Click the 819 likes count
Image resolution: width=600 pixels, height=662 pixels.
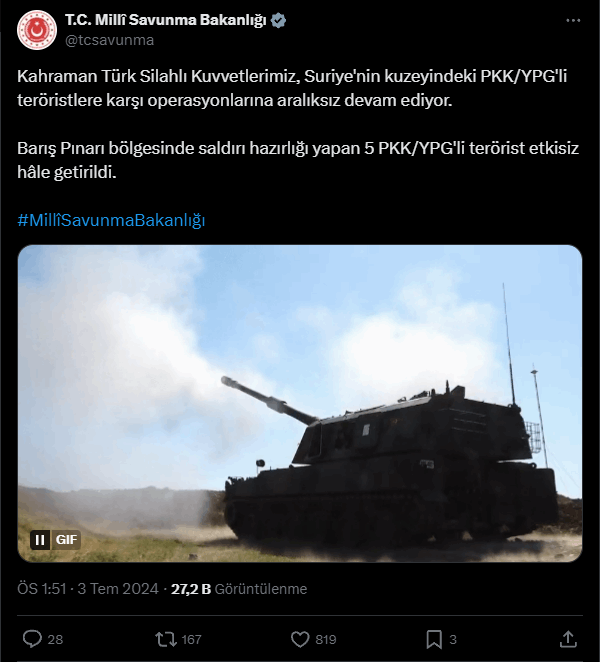click(x=326, y=640)
